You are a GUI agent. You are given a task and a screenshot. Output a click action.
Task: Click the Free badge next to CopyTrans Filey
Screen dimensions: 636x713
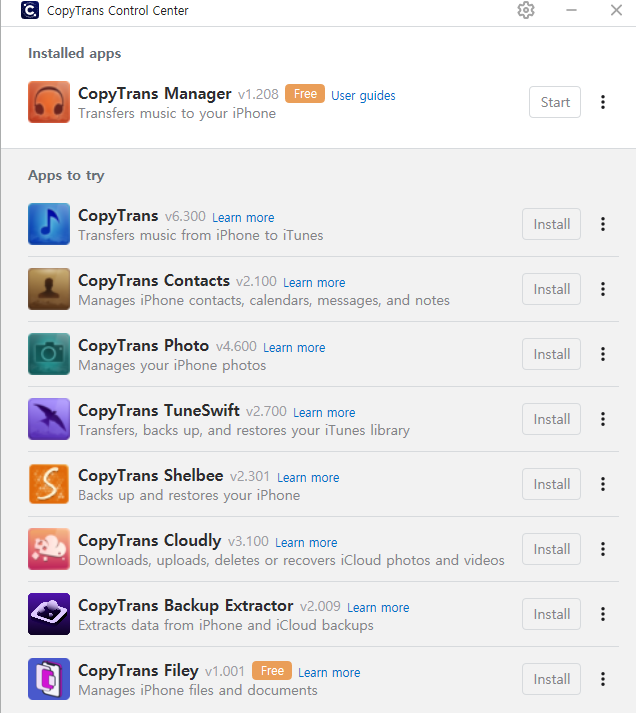point(272,670)
